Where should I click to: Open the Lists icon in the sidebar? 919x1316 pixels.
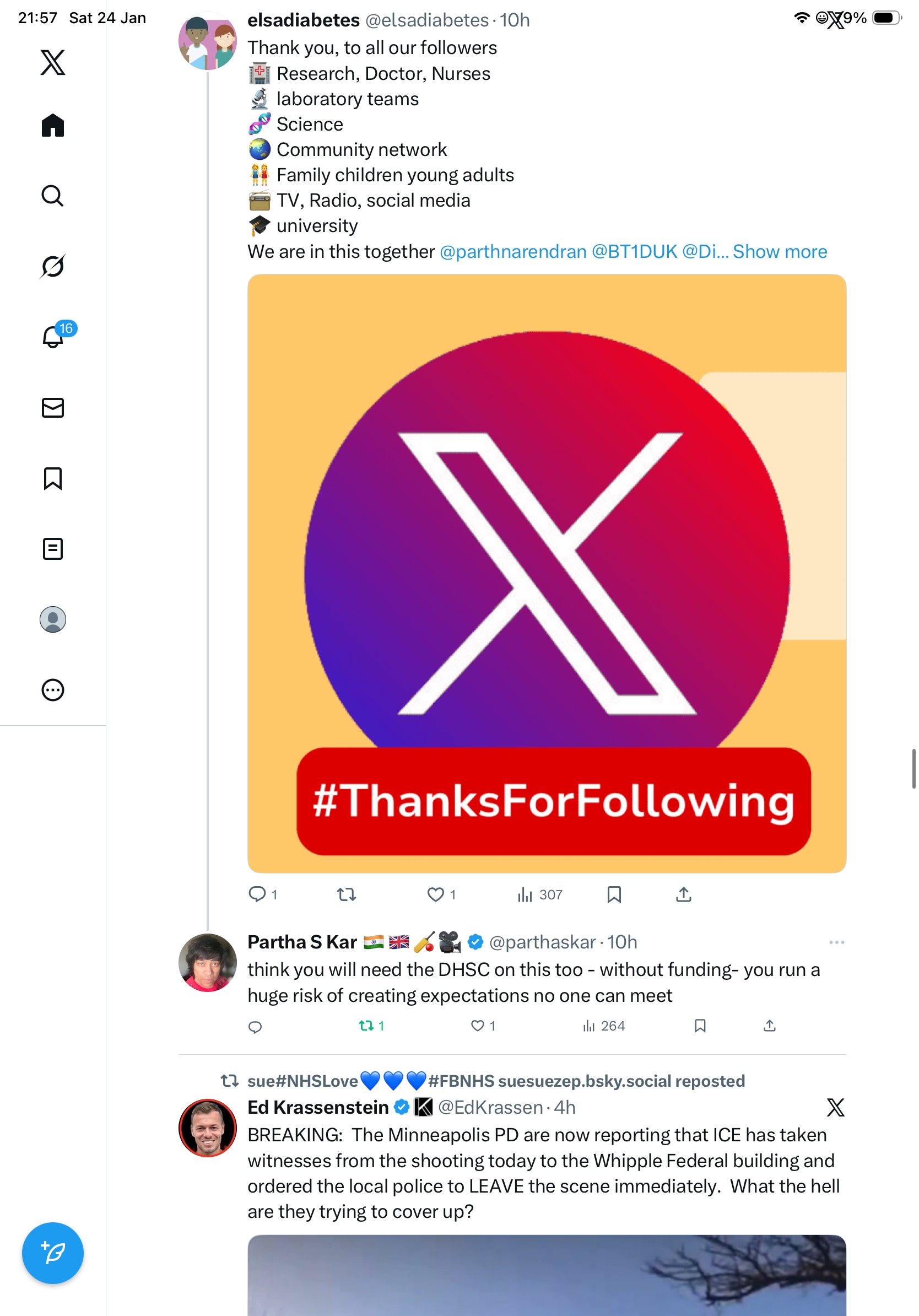click(x=53, y=548)
